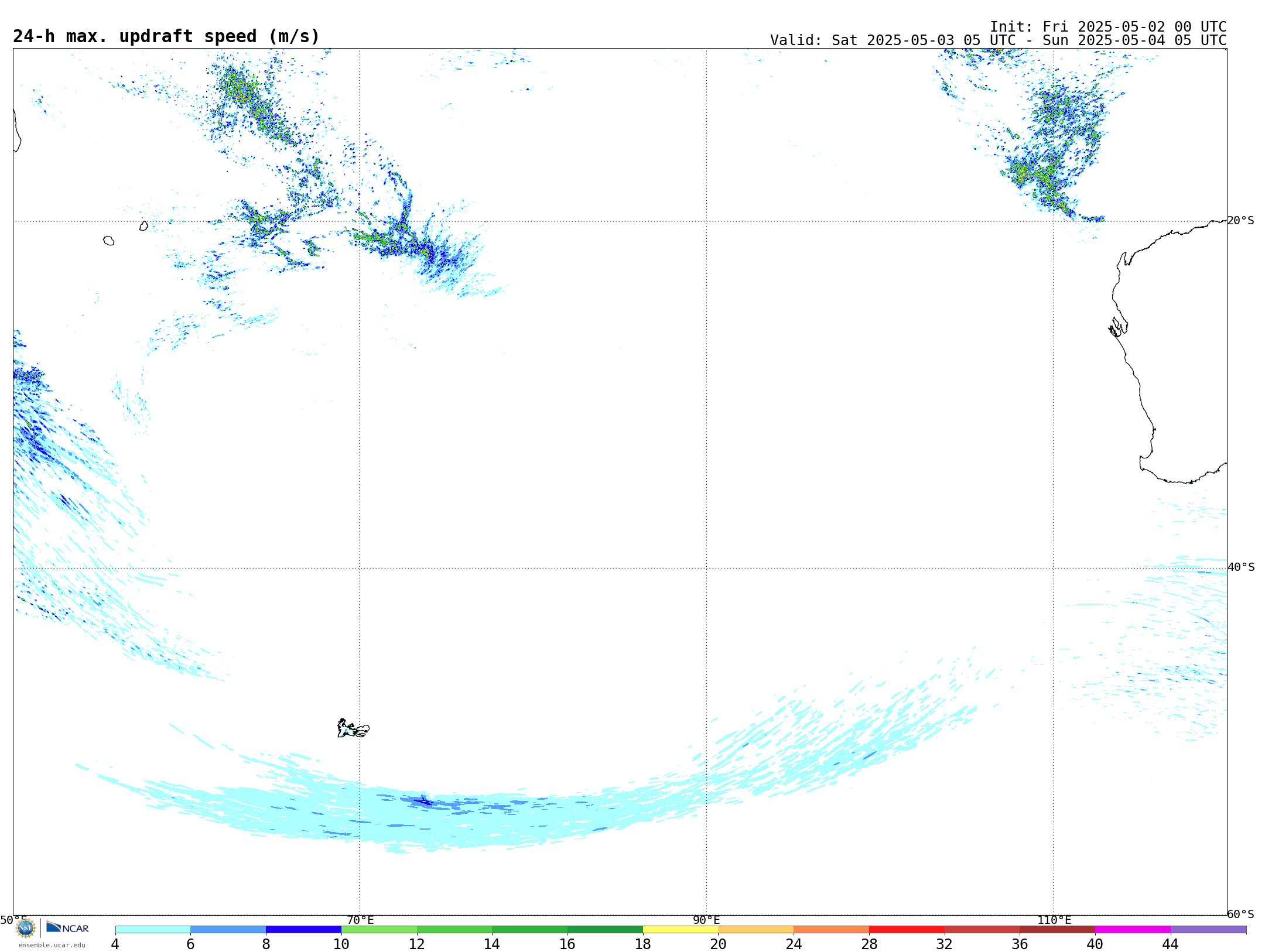The image size is (1265, 952).
Task: Pick the muted red 32–36 m/s swatch
Action: [982, 930]
